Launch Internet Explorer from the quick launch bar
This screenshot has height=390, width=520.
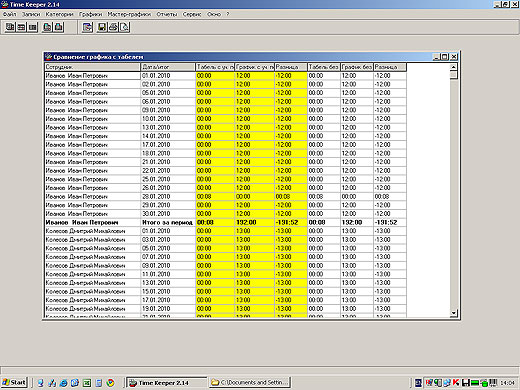(x=64, y=383)
